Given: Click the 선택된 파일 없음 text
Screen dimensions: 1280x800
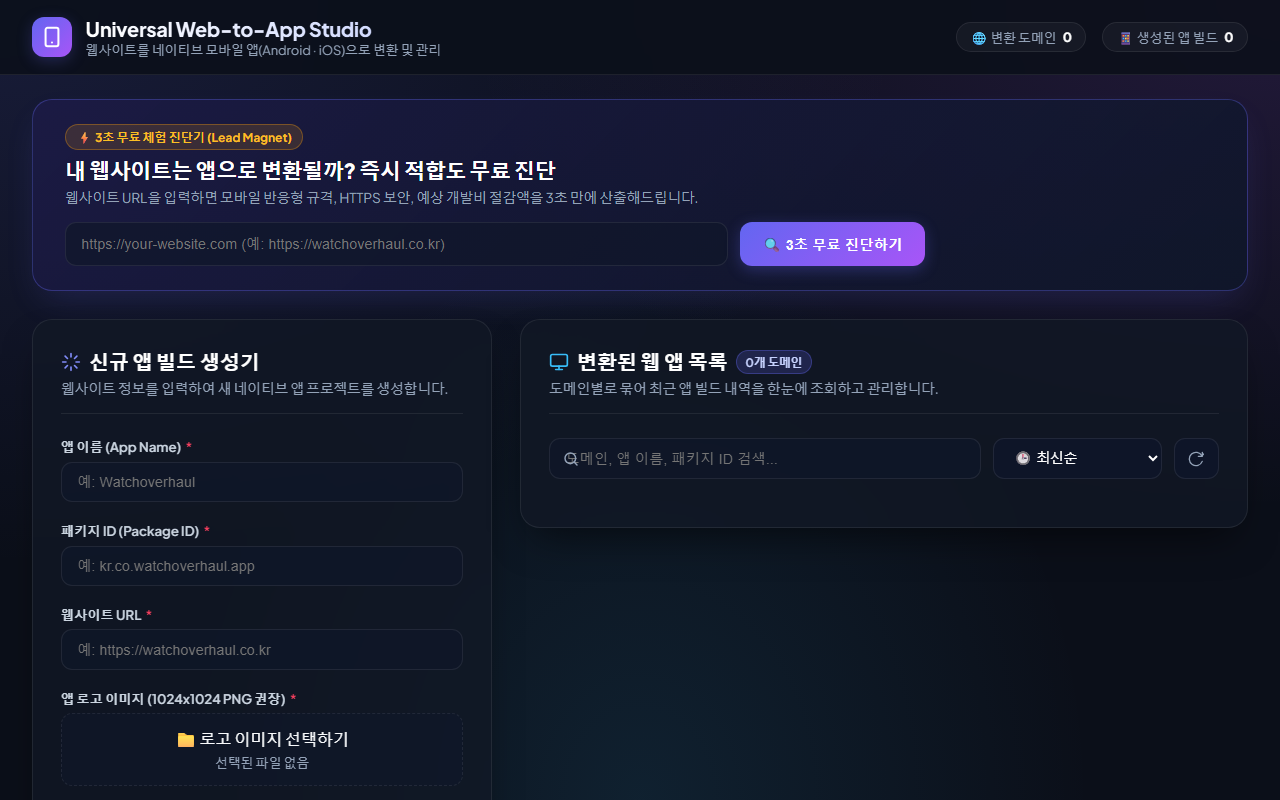Looking at the screenshot, I should 262,763.
